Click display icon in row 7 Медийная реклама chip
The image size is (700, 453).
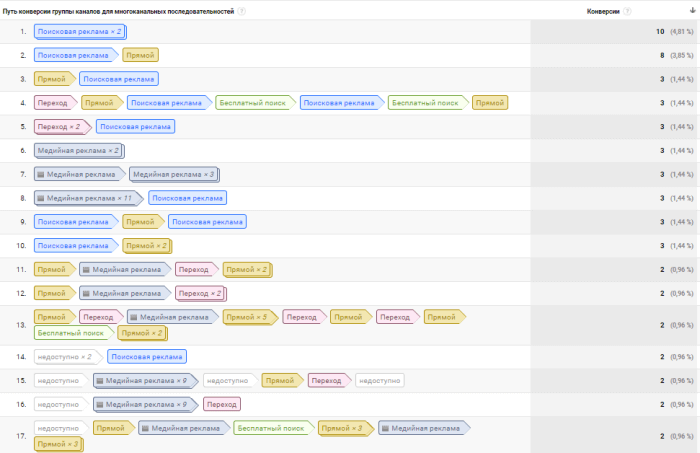(x=41, y=175)
